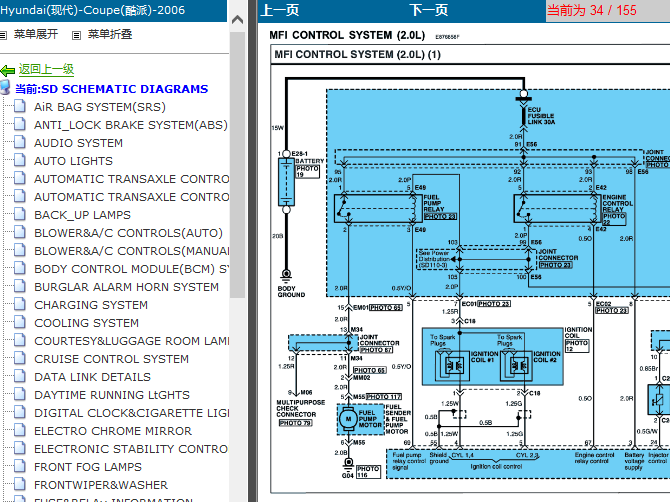This screenshot has width=670, height=502.
Task: Open AUTO LIGHTS entry
Action: pyautogui.click(x=73, y=161)
